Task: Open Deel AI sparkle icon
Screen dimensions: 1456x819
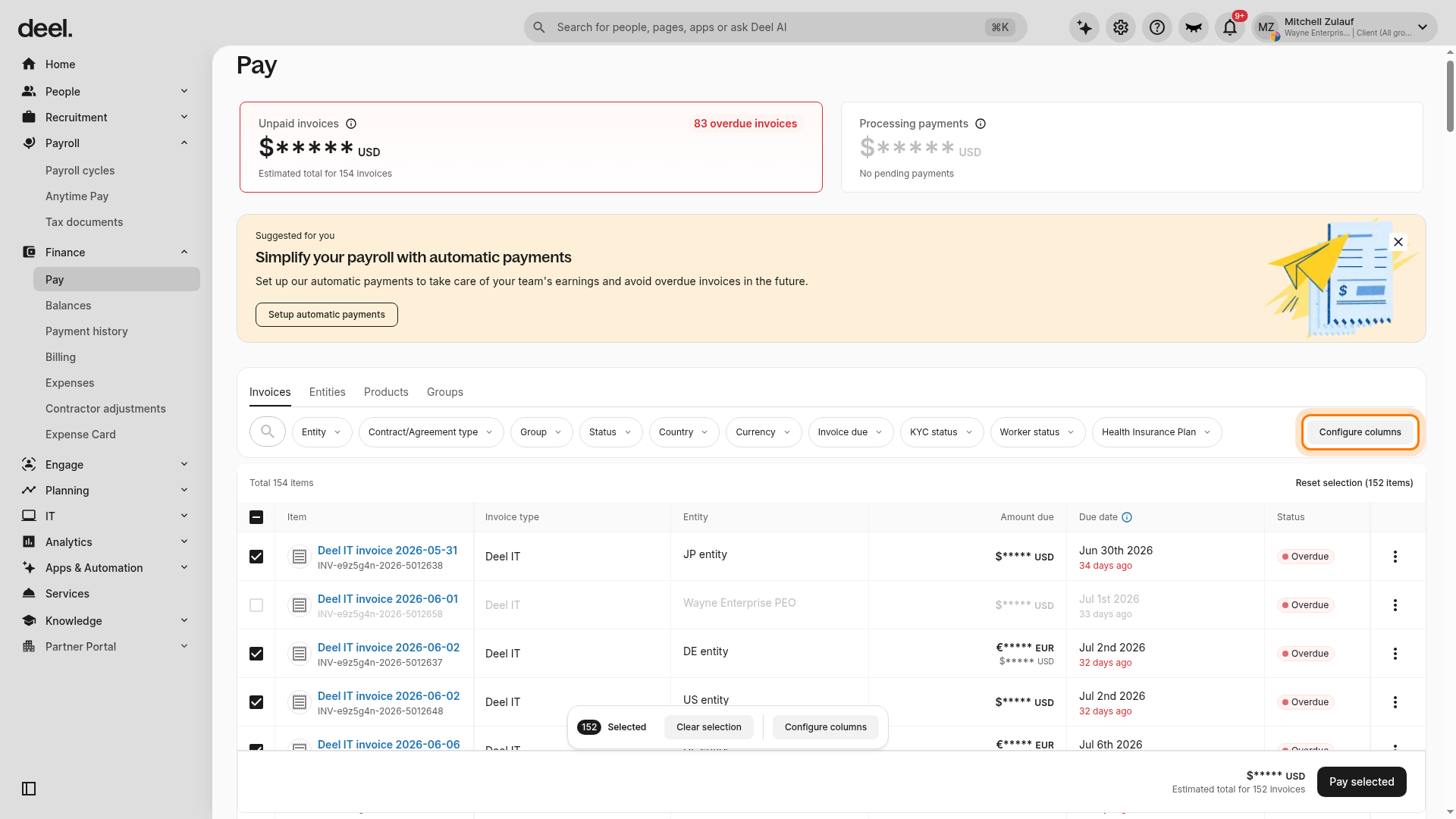Action: [1084, 28]
